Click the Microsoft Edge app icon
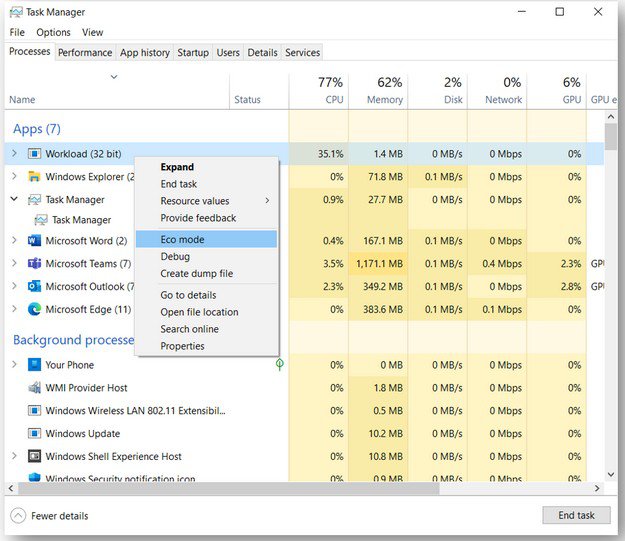 [x=34, y=310]
